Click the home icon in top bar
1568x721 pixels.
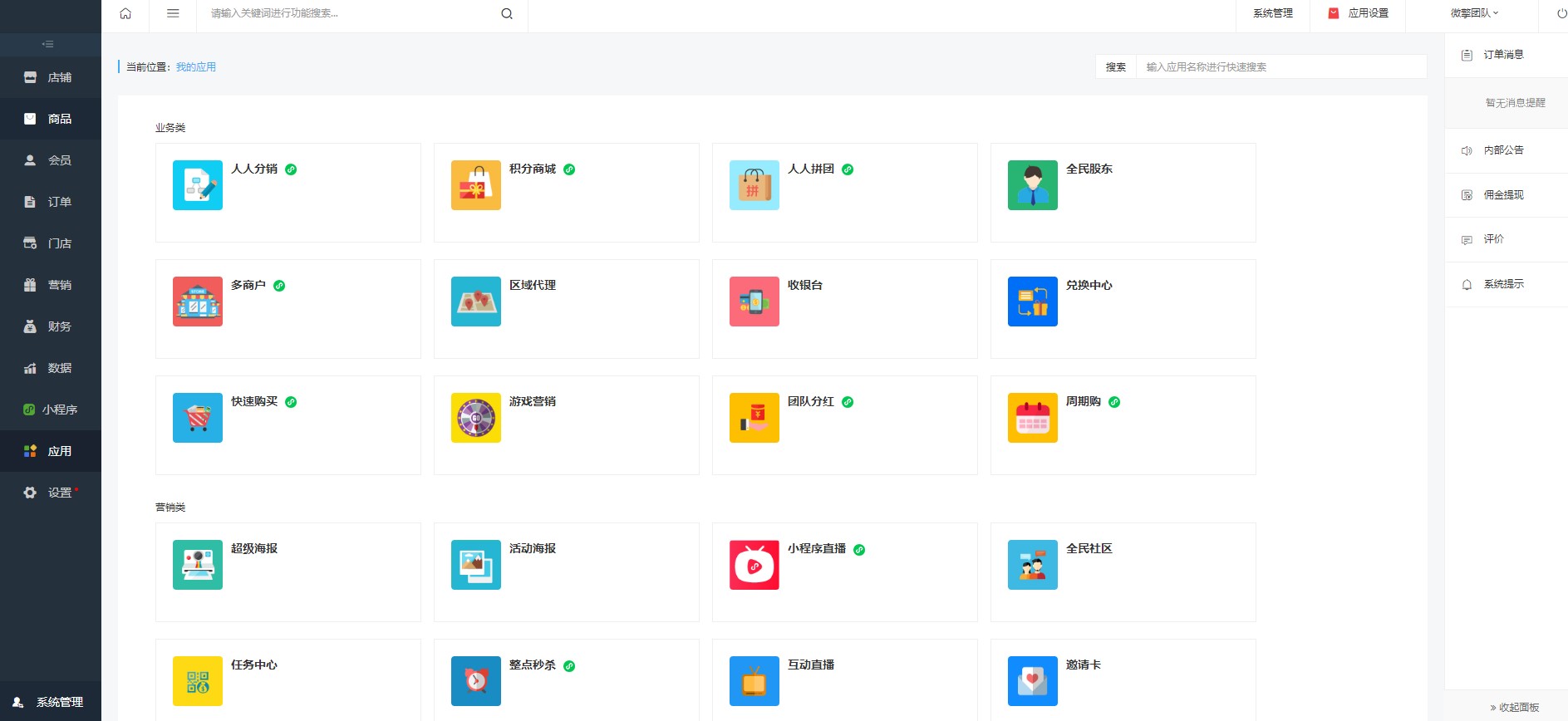pos(125,13)
